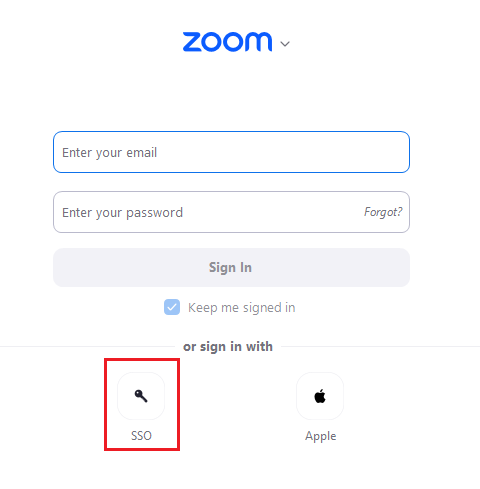The height and width of the screenshot is (489, 480).
Task: Click the Apple logo icon
Action: [x=320, y=396]
